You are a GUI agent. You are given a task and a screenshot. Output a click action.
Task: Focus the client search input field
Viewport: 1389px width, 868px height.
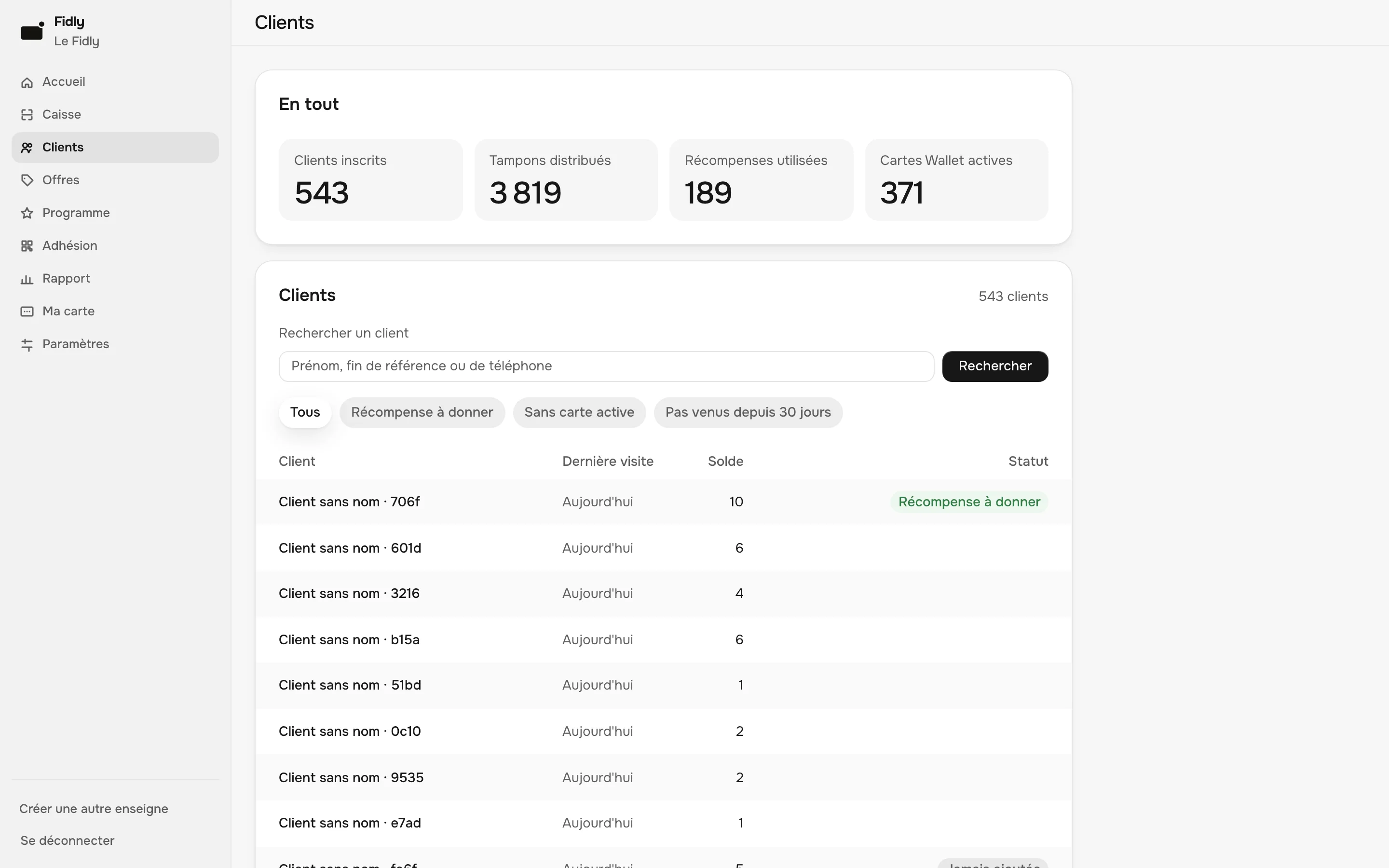[x=606, y=366]
